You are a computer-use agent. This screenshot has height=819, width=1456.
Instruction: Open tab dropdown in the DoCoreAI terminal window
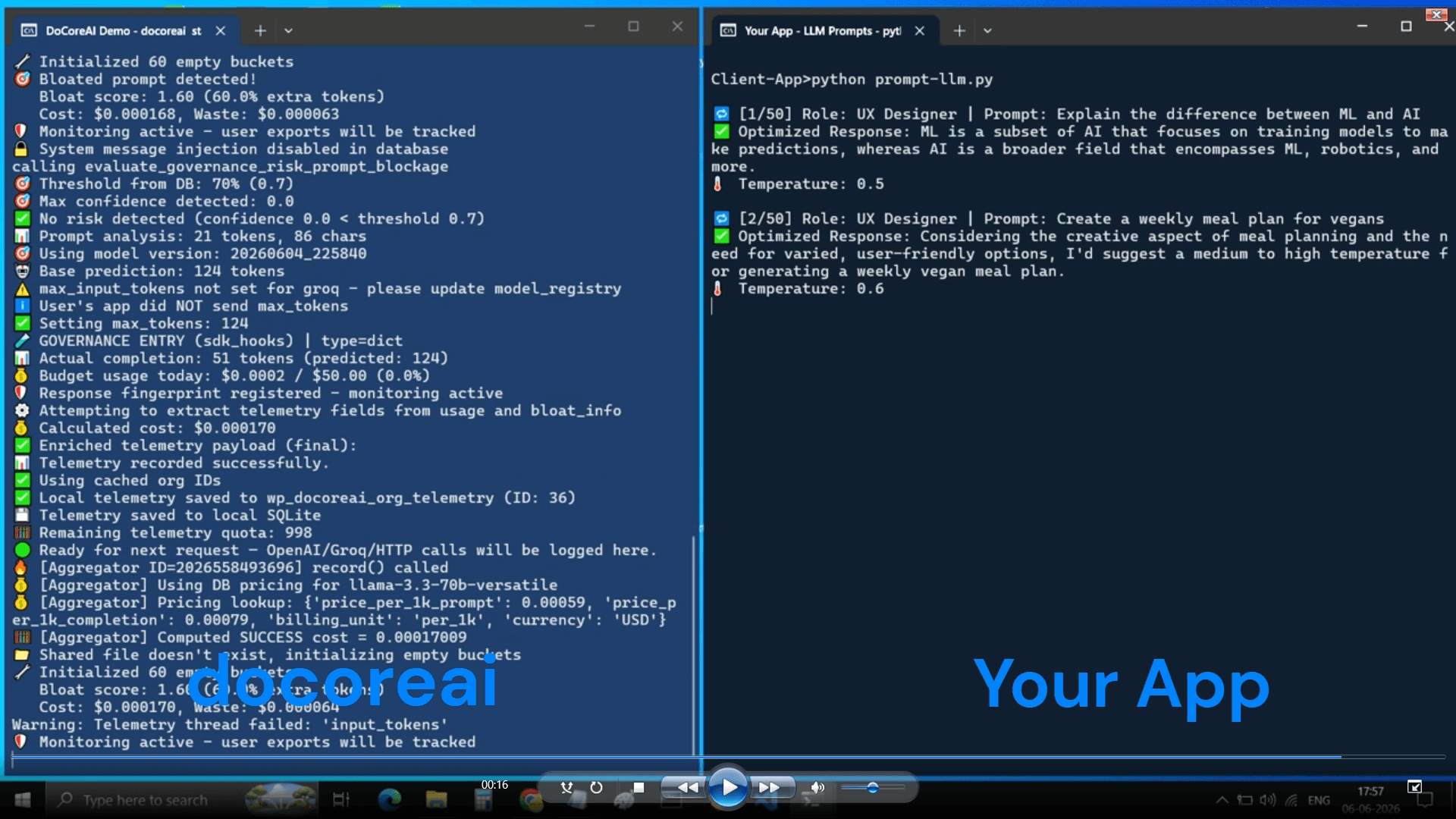288,31
